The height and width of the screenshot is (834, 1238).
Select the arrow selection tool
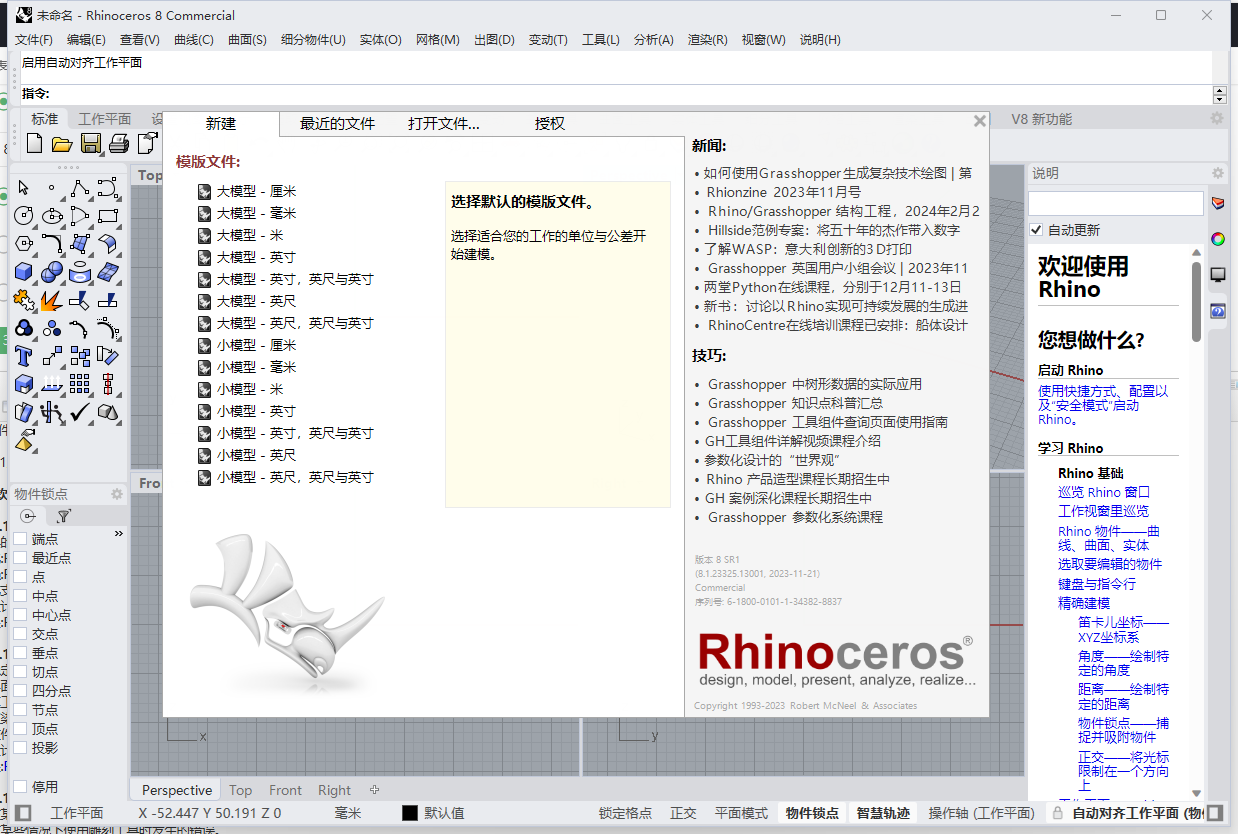click(x=24, y=187)
